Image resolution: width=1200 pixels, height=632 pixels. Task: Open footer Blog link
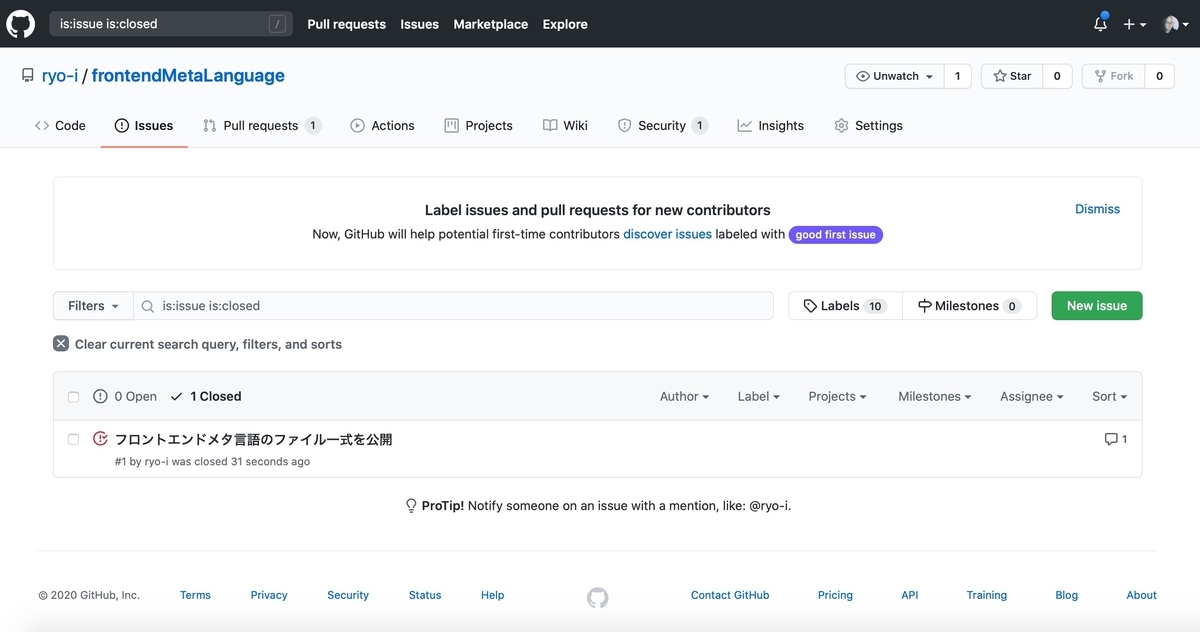click(x=1067, y=595)
